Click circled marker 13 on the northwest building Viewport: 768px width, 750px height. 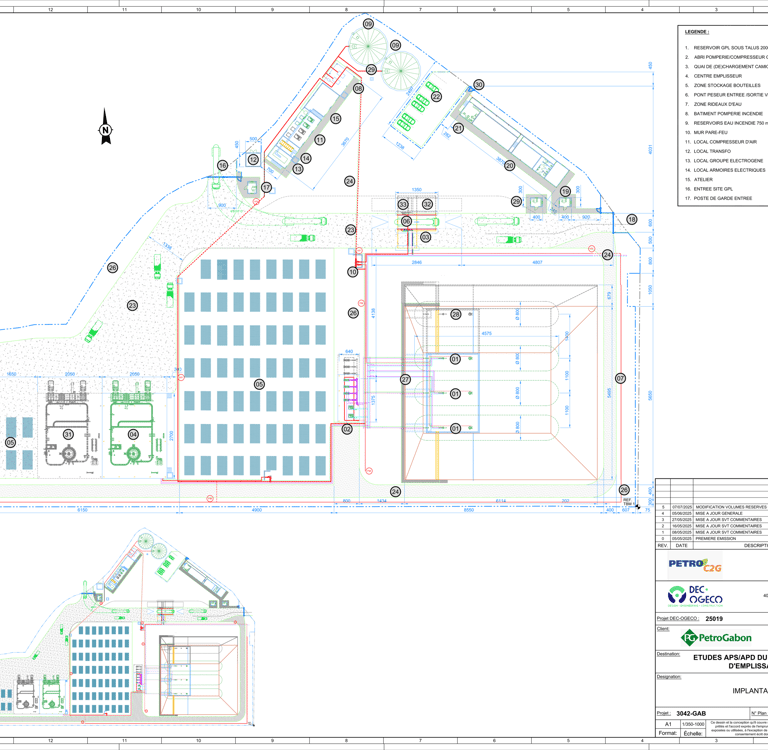298,169
